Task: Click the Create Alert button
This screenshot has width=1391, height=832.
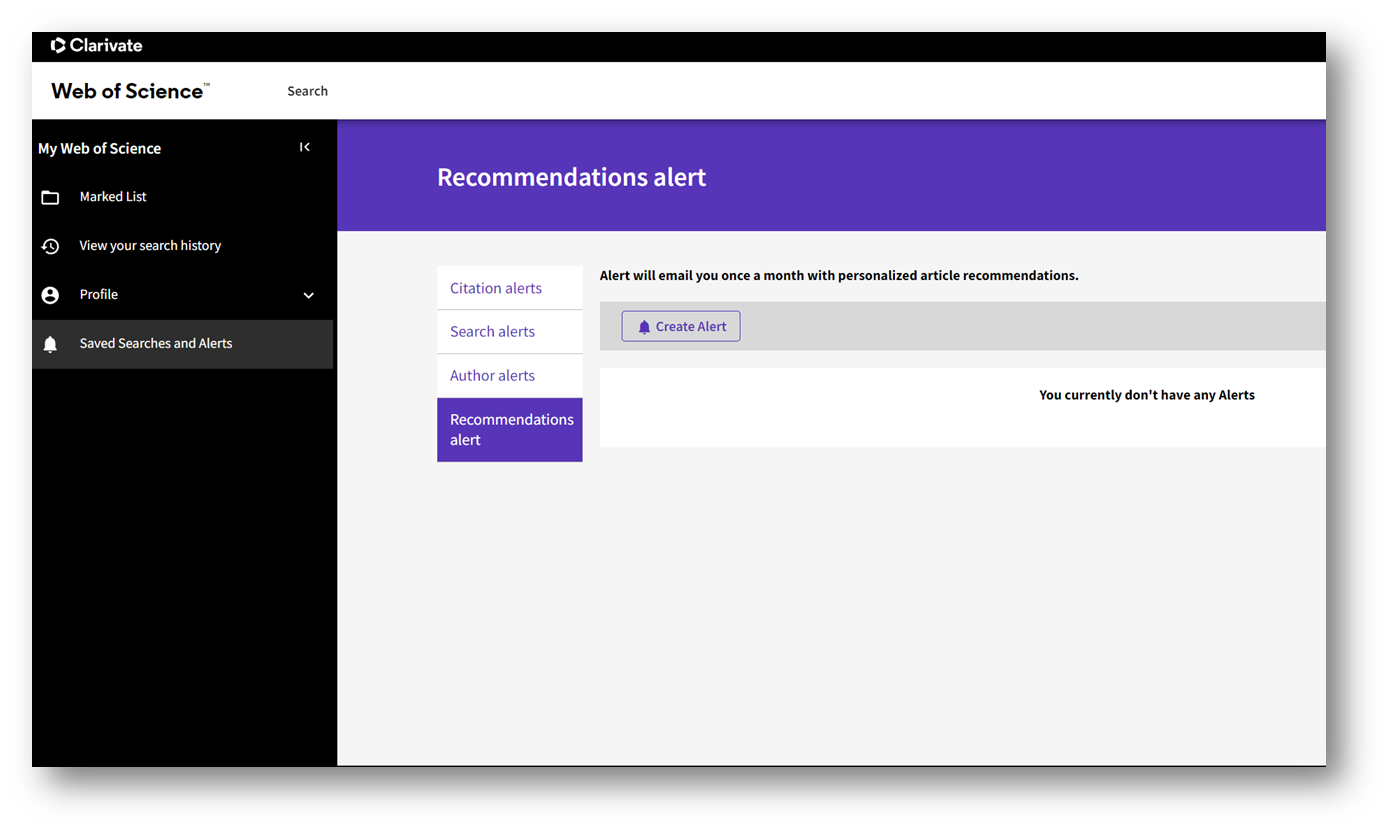Action: [x=681, y=326]
